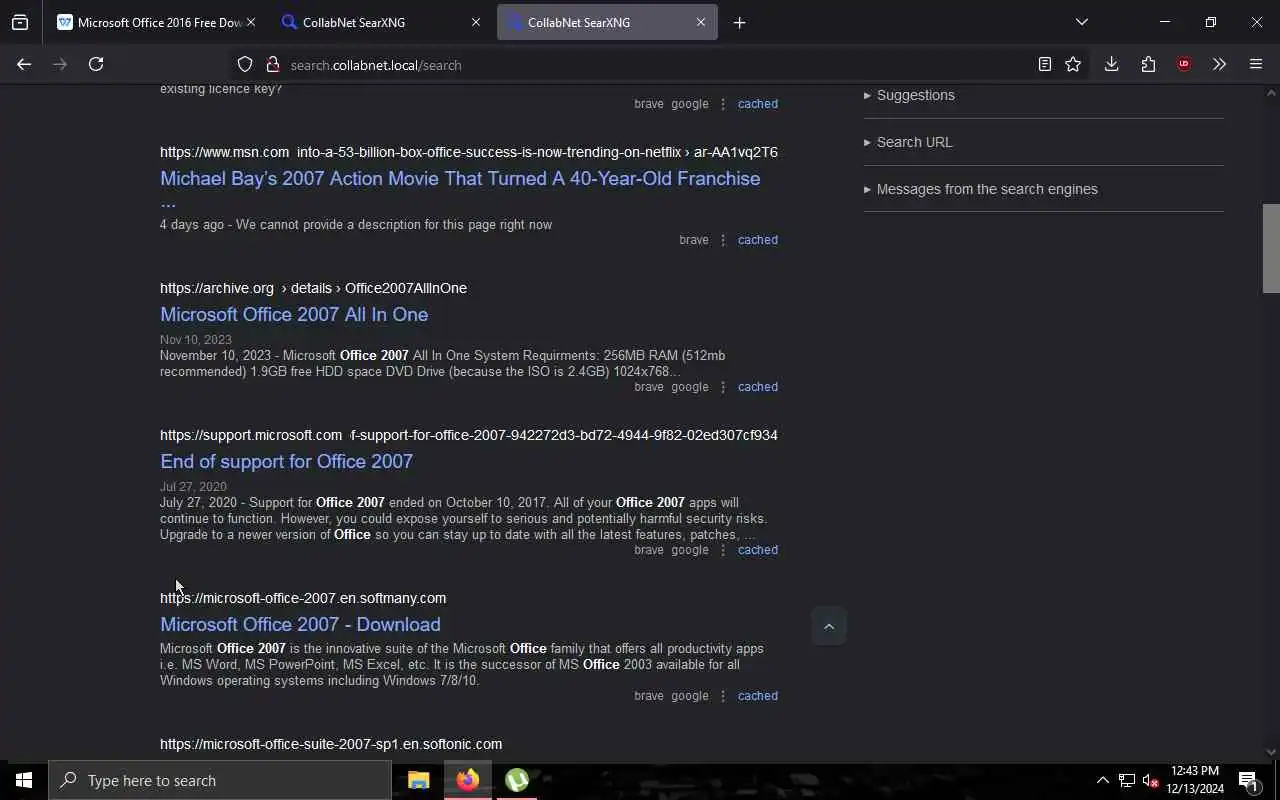1280x800 pixels.
Task: Select the Firefox taskbar icon
Action: [x=467, y=780]
